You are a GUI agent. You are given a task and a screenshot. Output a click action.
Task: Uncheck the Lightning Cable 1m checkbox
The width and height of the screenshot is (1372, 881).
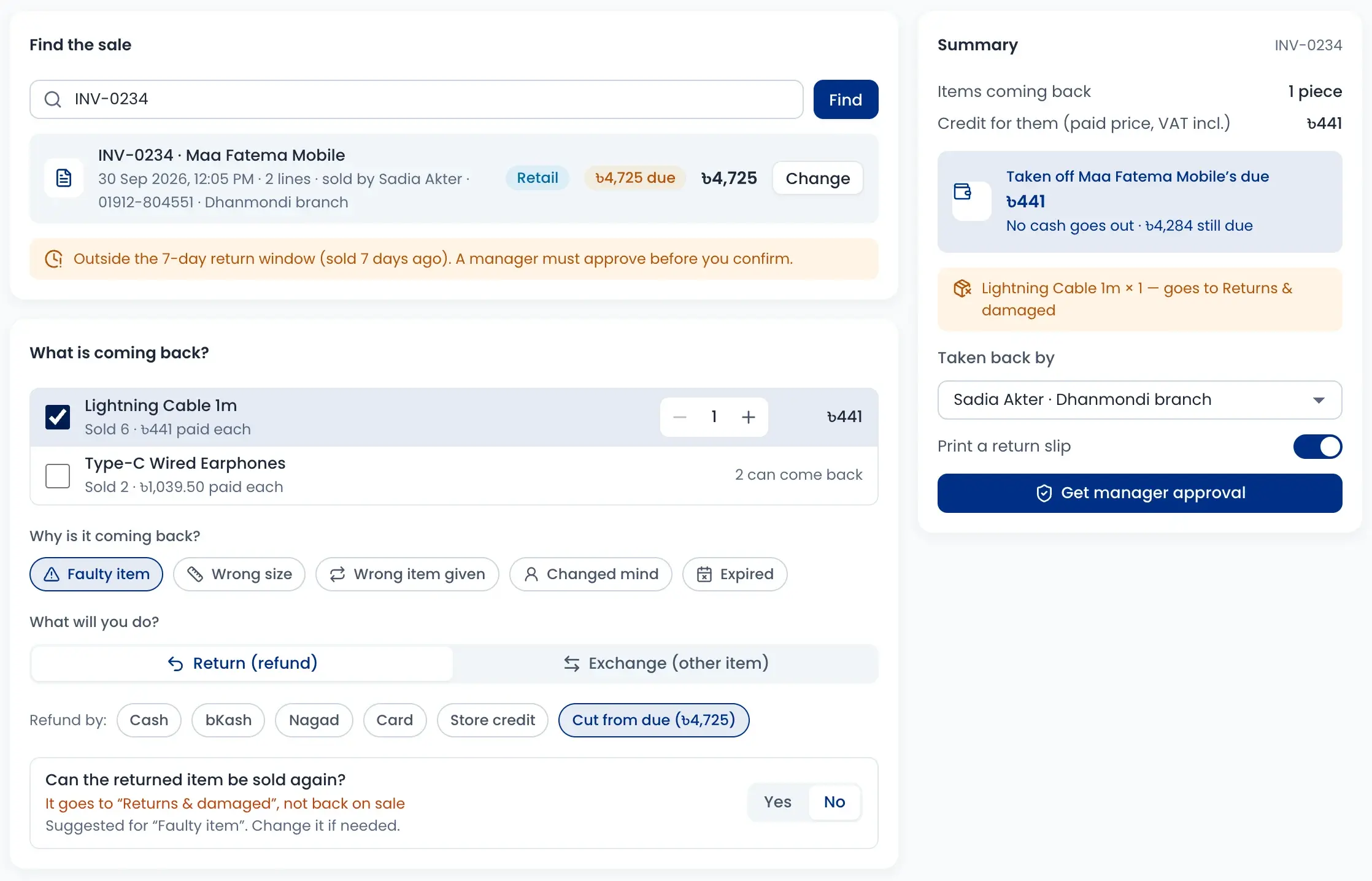tap(58, 417)
